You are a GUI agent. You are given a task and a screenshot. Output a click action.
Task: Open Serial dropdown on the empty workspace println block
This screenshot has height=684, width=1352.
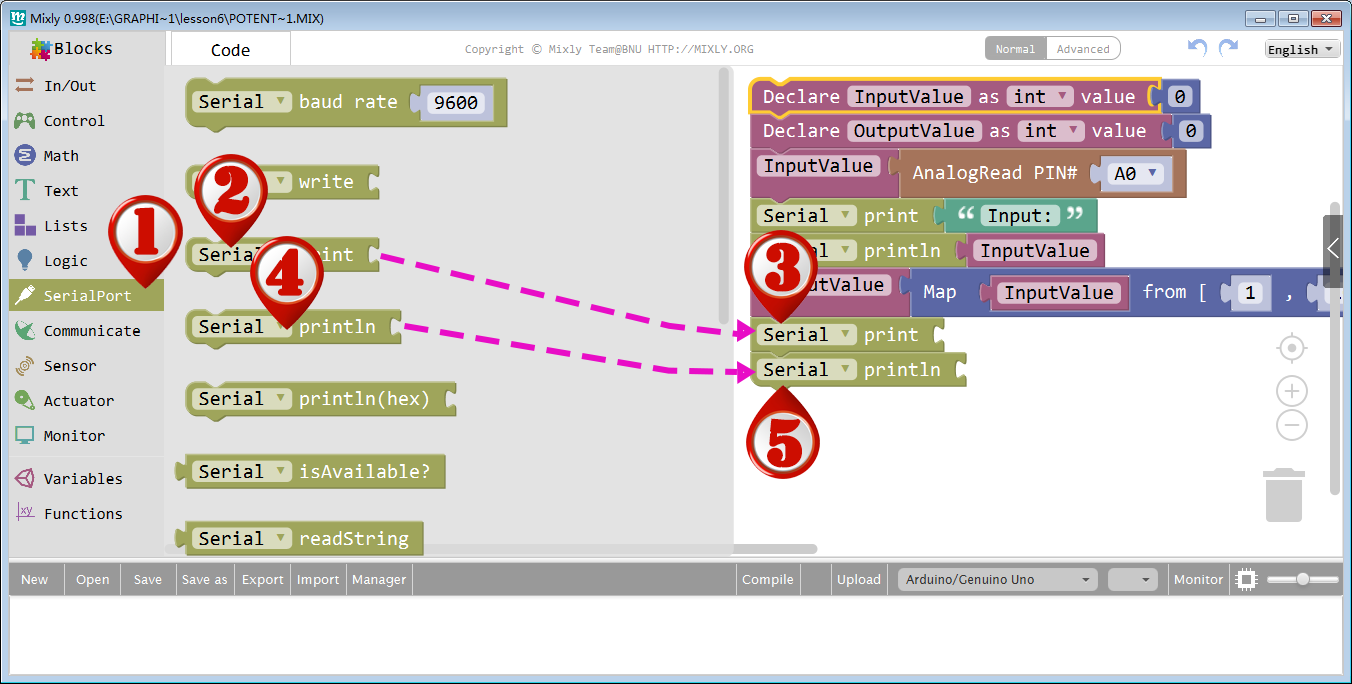pos(807,370)
